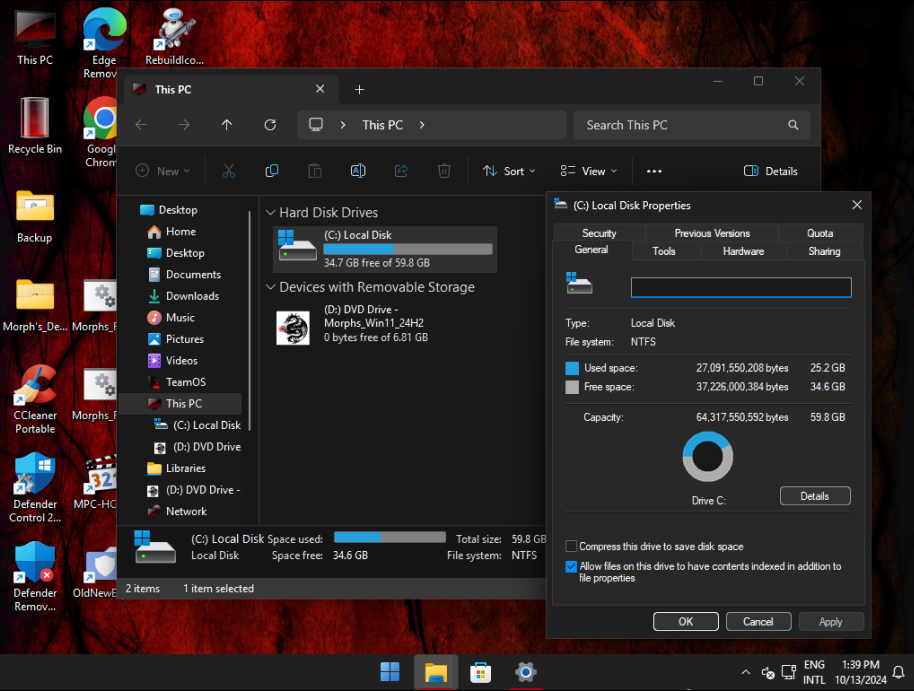Open TeamOS in the navigation pane
The width and height of the screenshot is (914, 691).
click(185, 383)
